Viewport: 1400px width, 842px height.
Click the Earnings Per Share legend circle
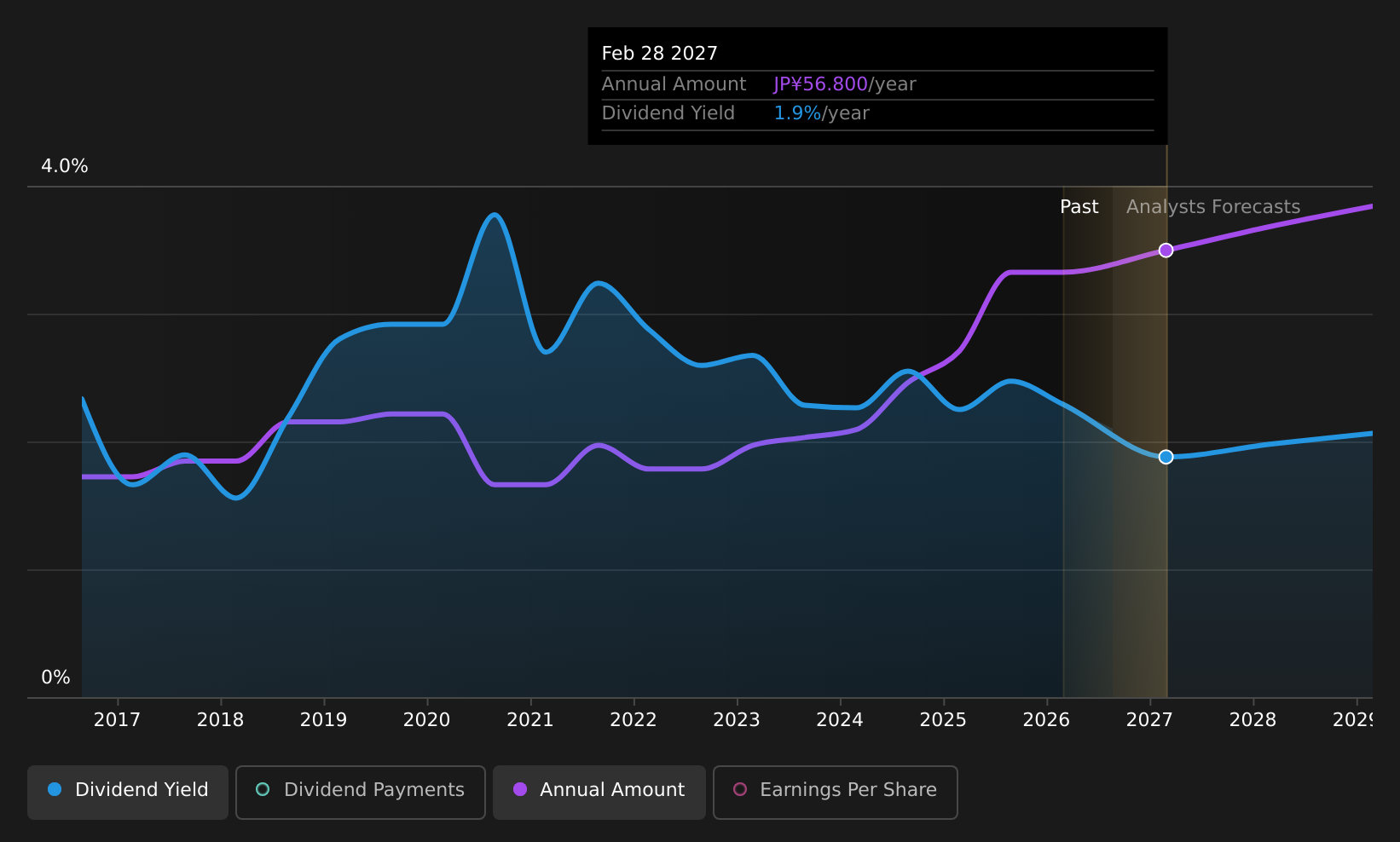coord(740,789)
